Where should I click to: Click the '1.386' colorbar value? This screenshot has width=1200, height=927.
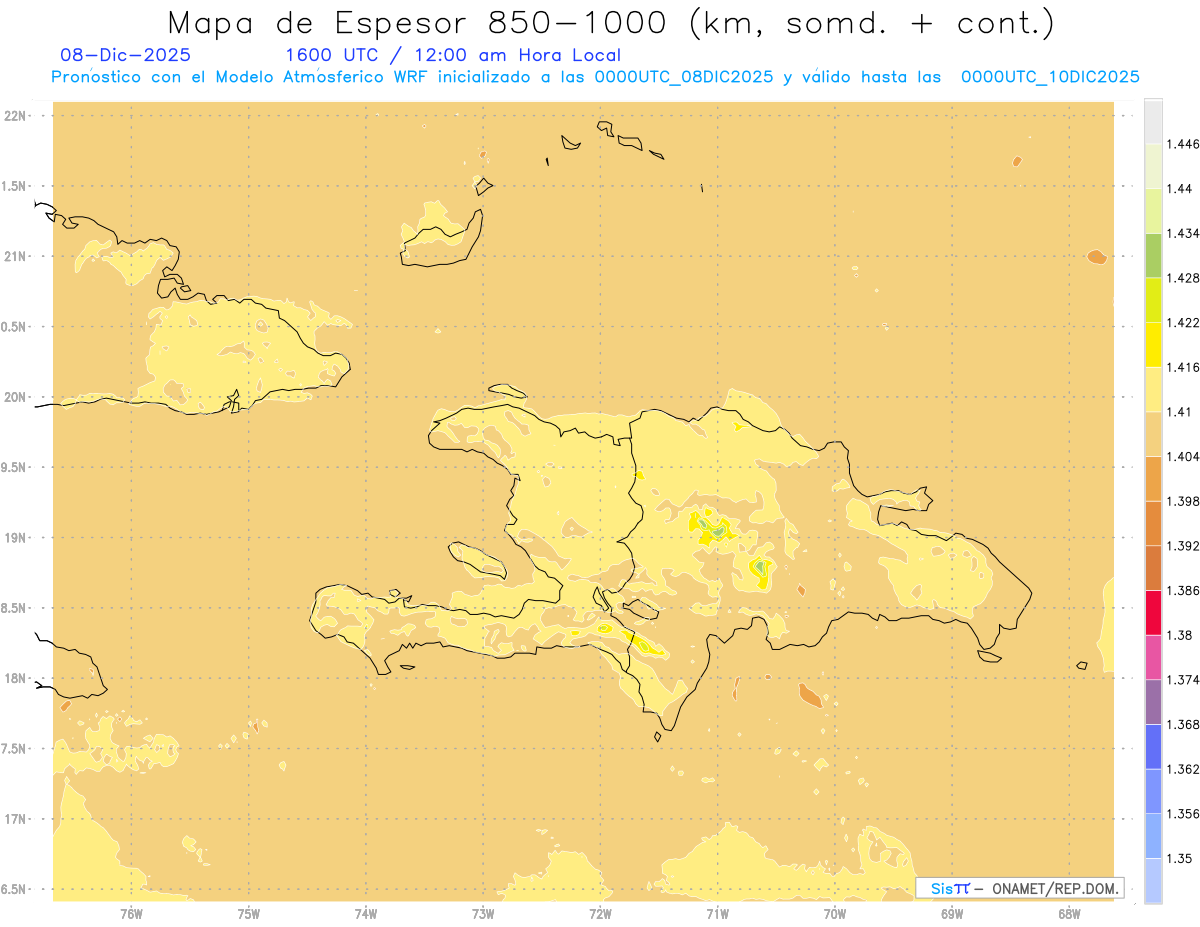1185,590
